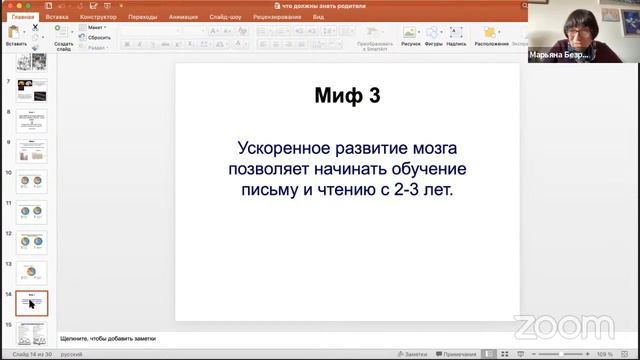The image size is (640, 360).
Task: Toggle italic formatting button
Action: click(x=140, y=44)
